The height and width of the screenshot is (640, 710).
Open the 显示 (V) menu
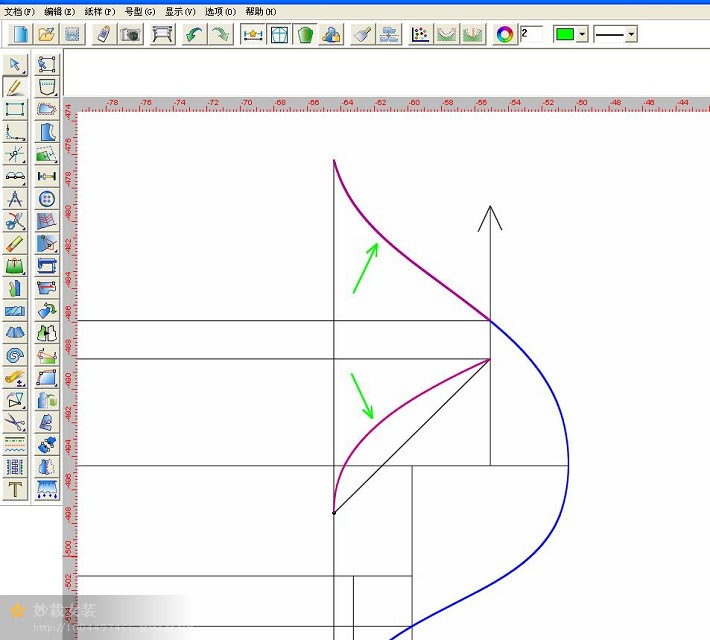click(180, 11)
